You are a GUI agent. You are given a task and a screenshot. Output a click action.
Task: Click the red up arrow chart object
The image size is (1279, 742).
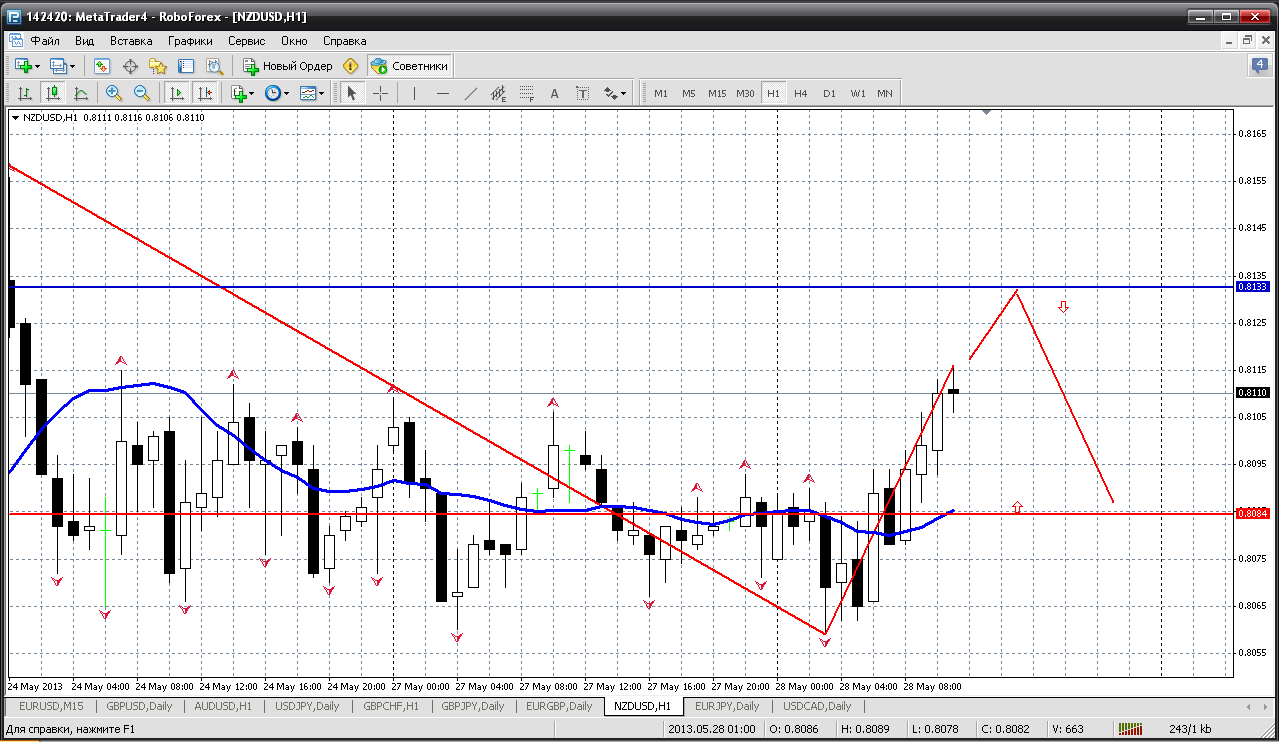(x=1017, y=508)
